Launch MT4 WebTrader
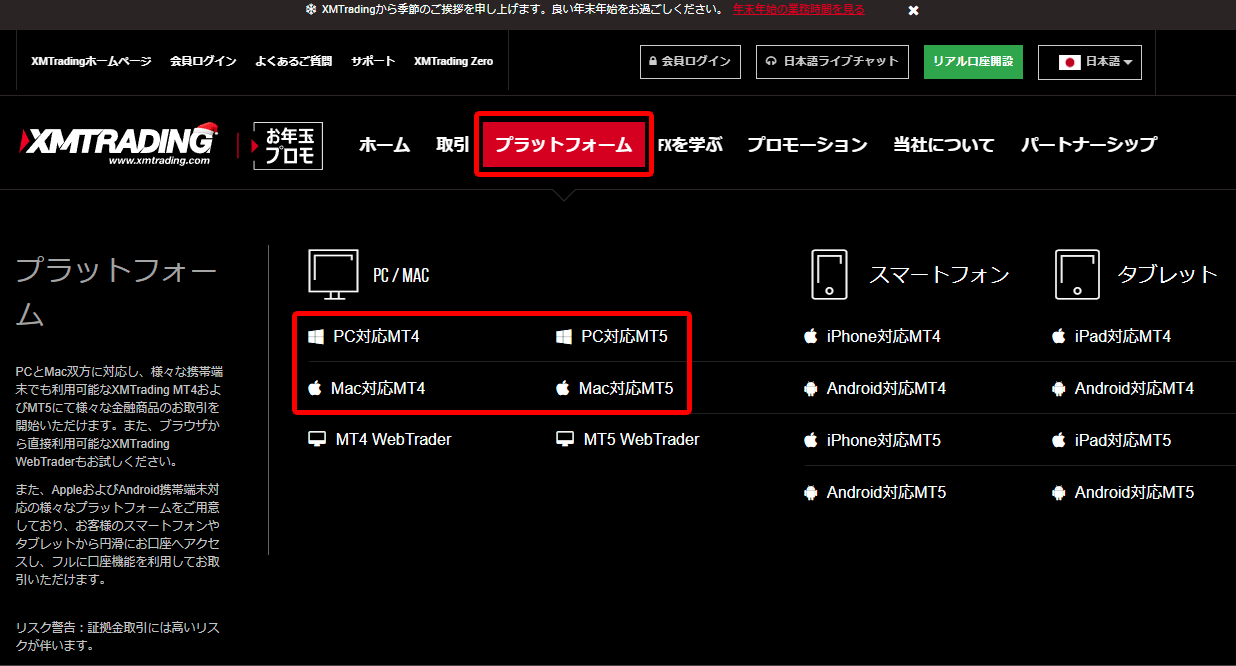 click(x=393, y=439)
